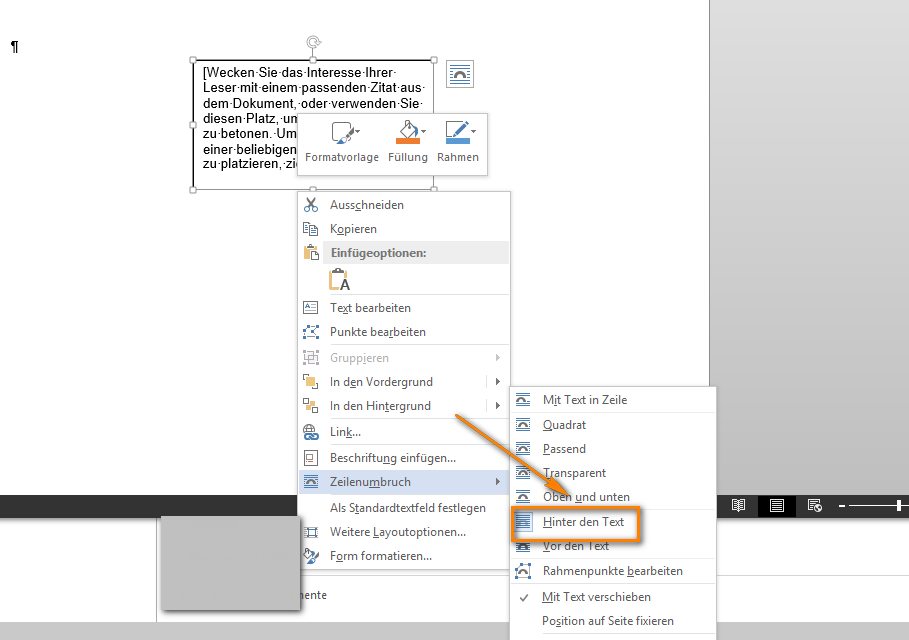Enable 'Position auf Seite fixieren'
909x640 pixels.
tap(607, 621)
